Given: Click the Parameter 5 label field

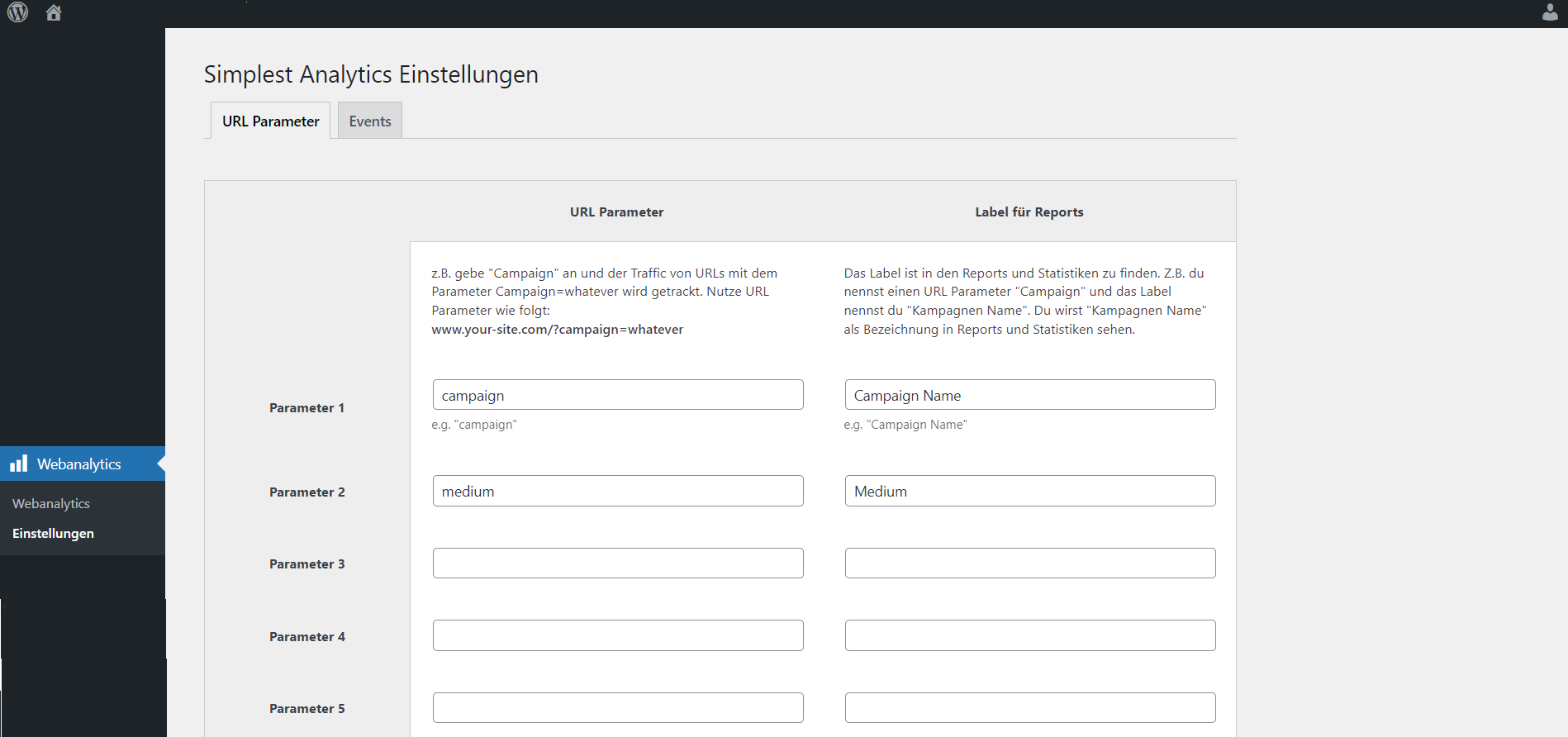Looking at the screenshot, I should [x=1030, y=707].
